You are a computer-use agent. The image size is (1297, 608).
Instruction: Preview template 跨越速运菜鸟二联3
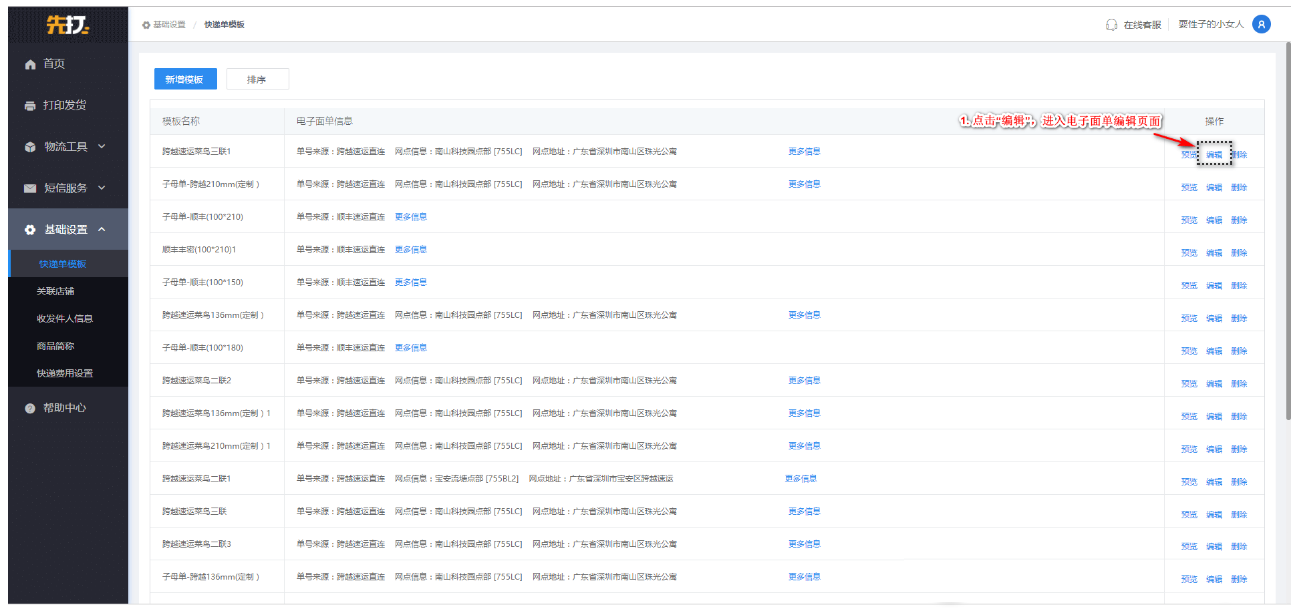click(1189, 547)
